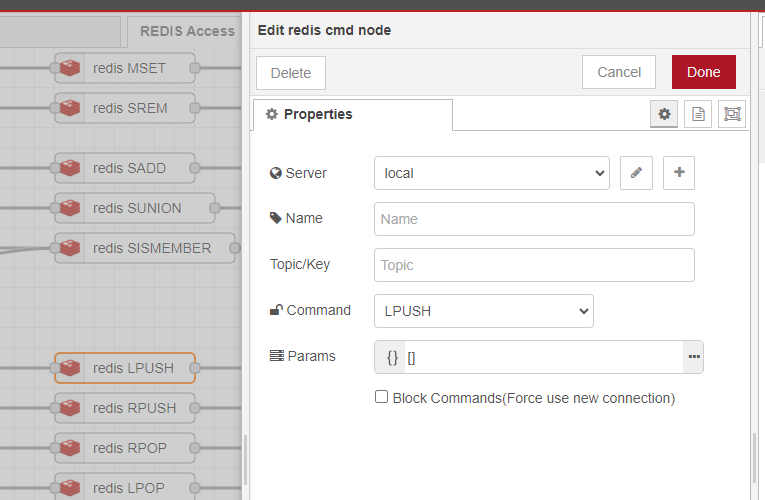765x500 pixels.
Task: Click the Delete button
Action: click(291, 73)
